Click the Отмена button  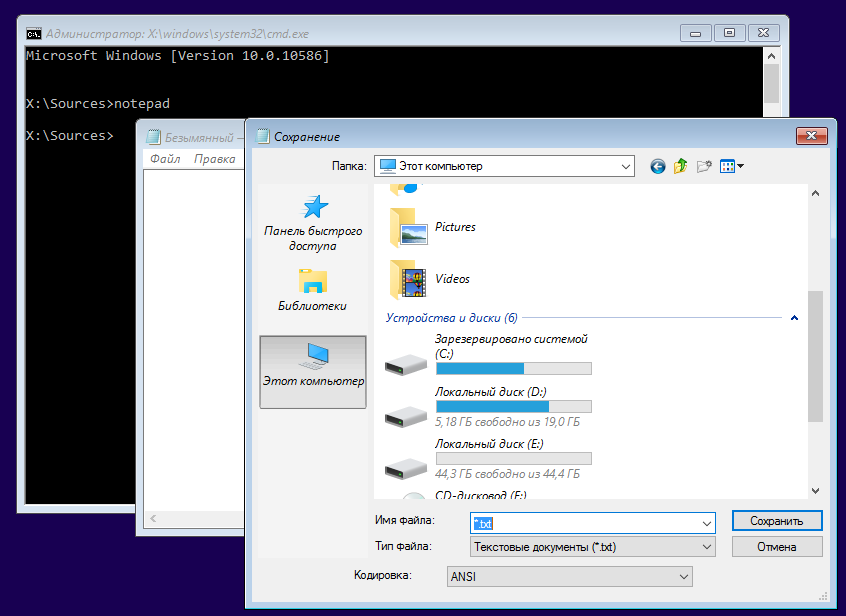(776, 547)
